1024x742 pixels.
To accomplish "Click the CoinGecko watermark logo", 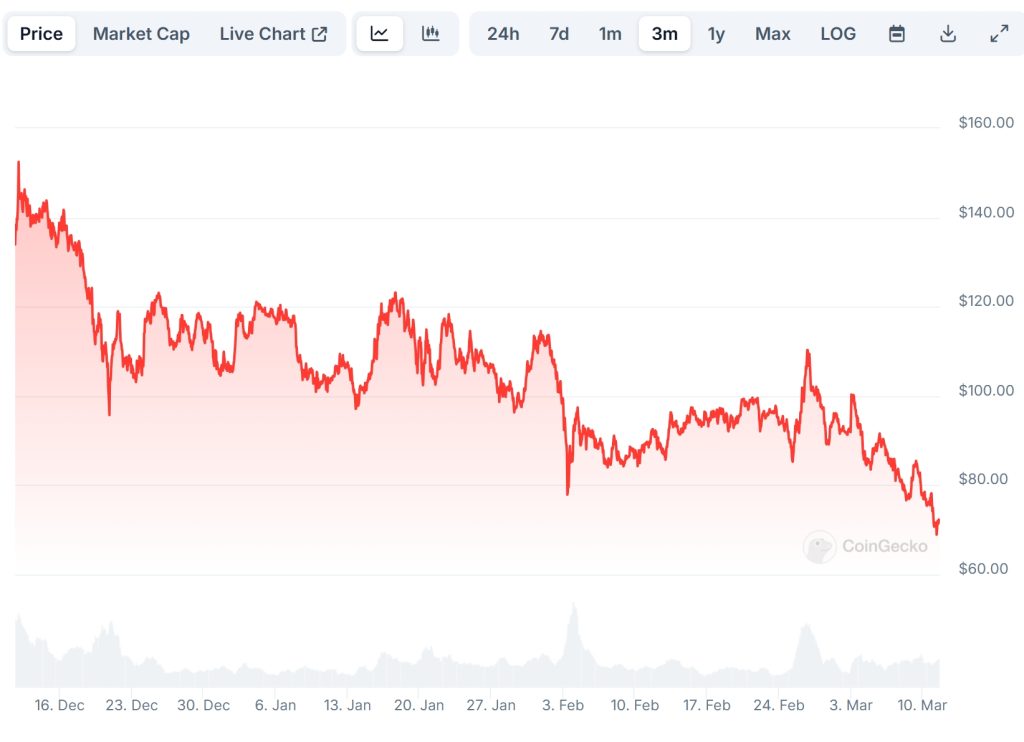I will click(x=866, y=546).
